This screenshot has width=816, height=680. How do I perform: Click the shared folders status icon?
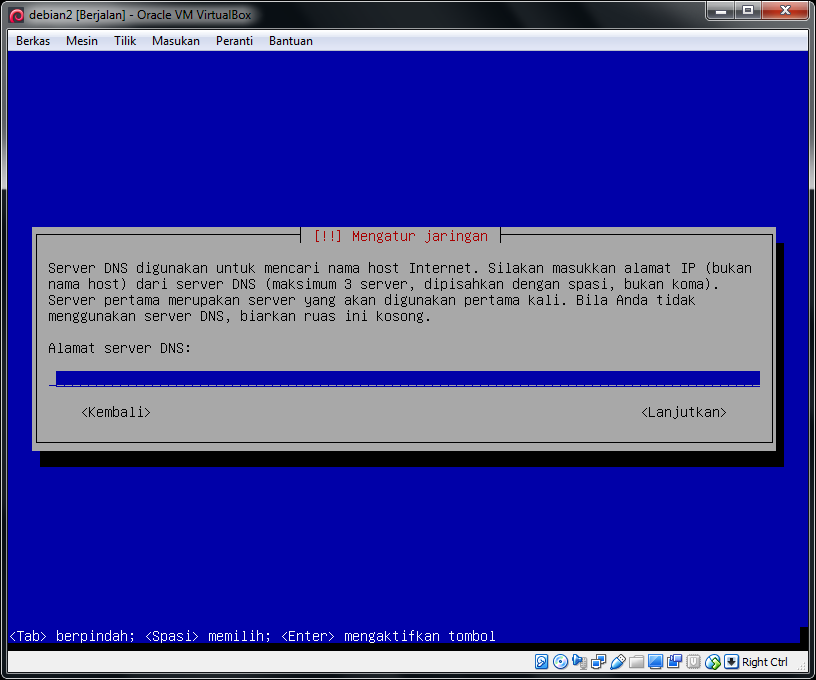[x=636, y=662]
